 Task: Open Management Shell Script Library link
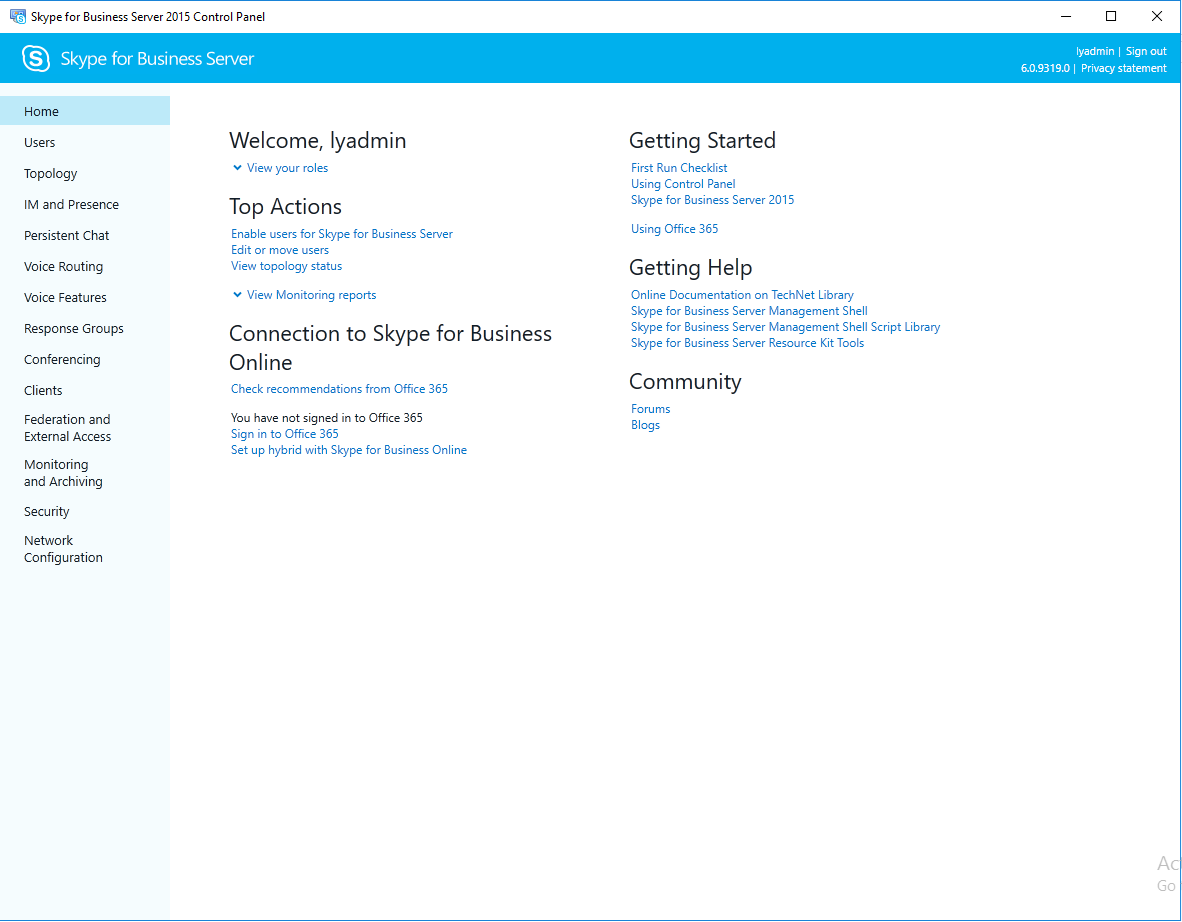click(785, 327)
